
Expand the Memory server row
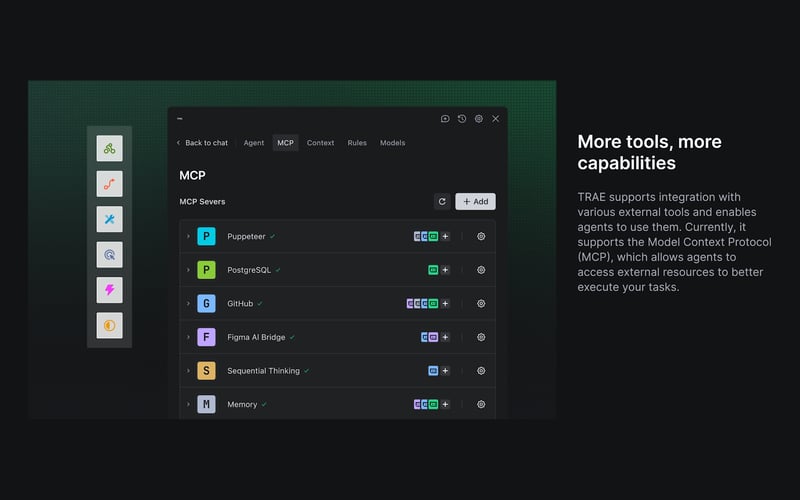pyautogui.click(x=188, y=404)
